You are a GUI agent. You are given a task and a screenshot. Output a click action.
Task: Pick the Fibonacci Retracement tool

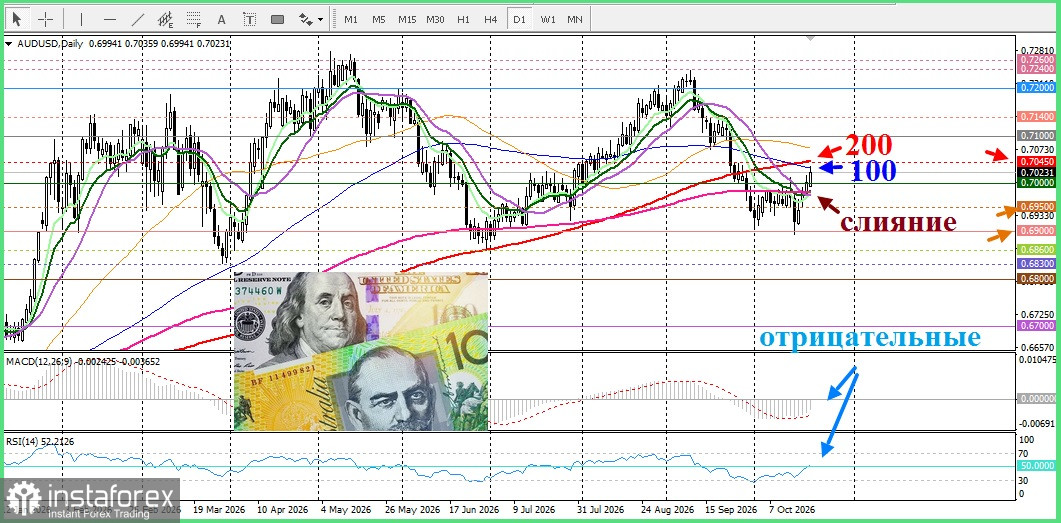(x=194, y=19)
